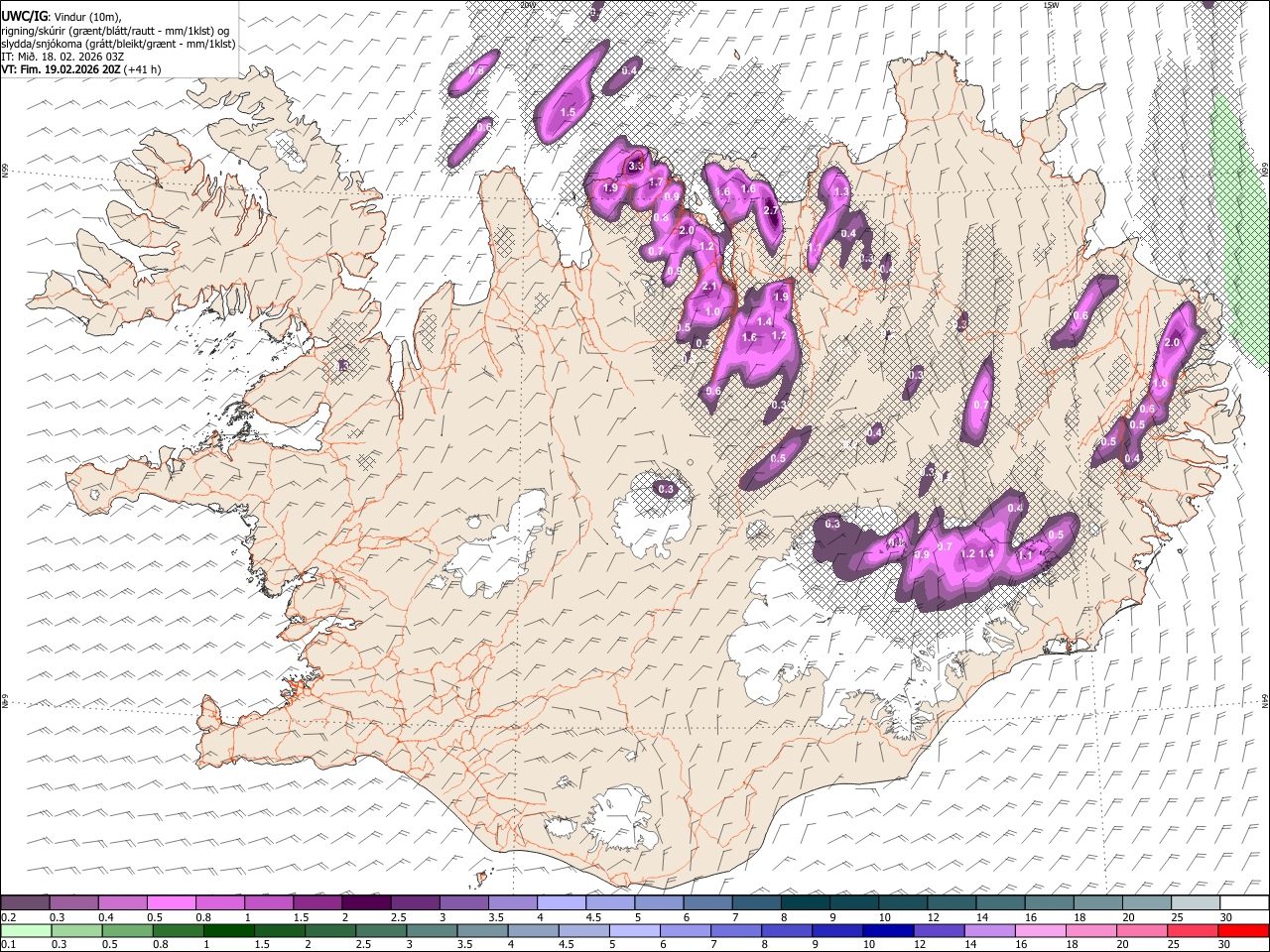Click the 2.1 snowfall value on the map

coord(709,287)
